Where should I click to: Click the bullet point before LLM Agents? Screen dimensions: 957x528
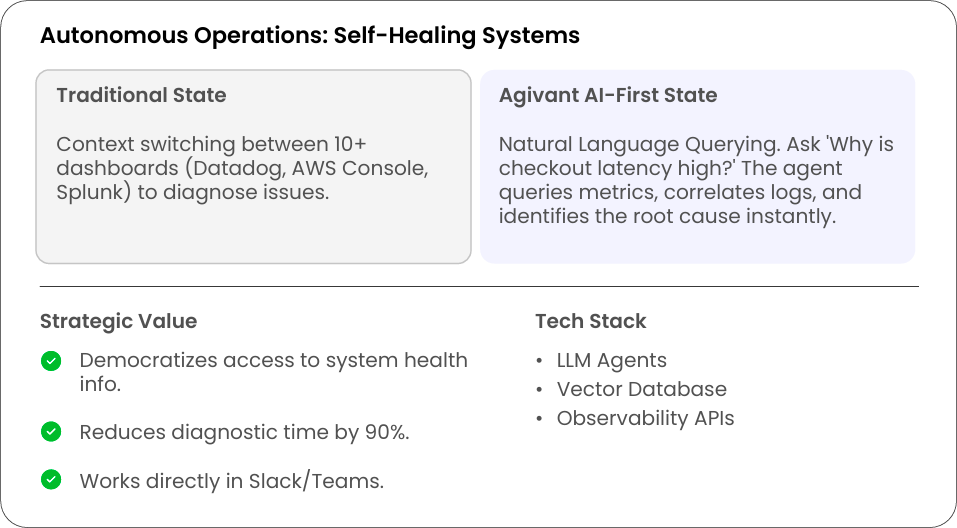[x=540, y=361]
